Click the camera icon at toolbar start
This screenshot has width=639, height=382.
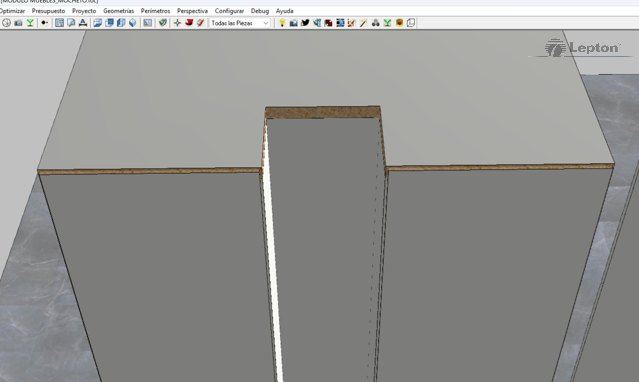point(18,23)
